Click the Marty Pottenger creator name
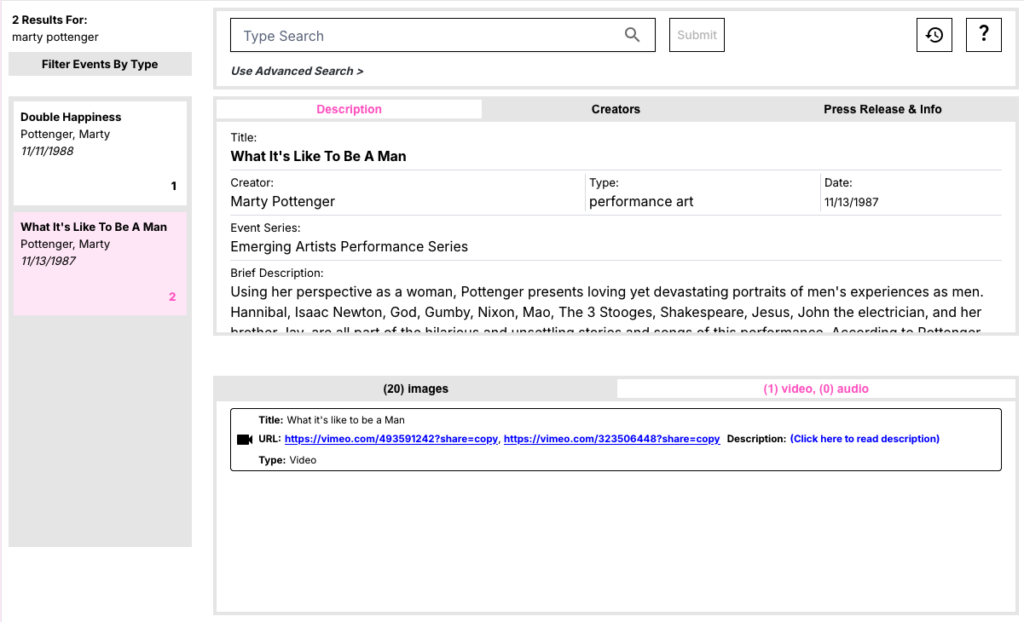Screen dimensions: 1024x622 283,201
